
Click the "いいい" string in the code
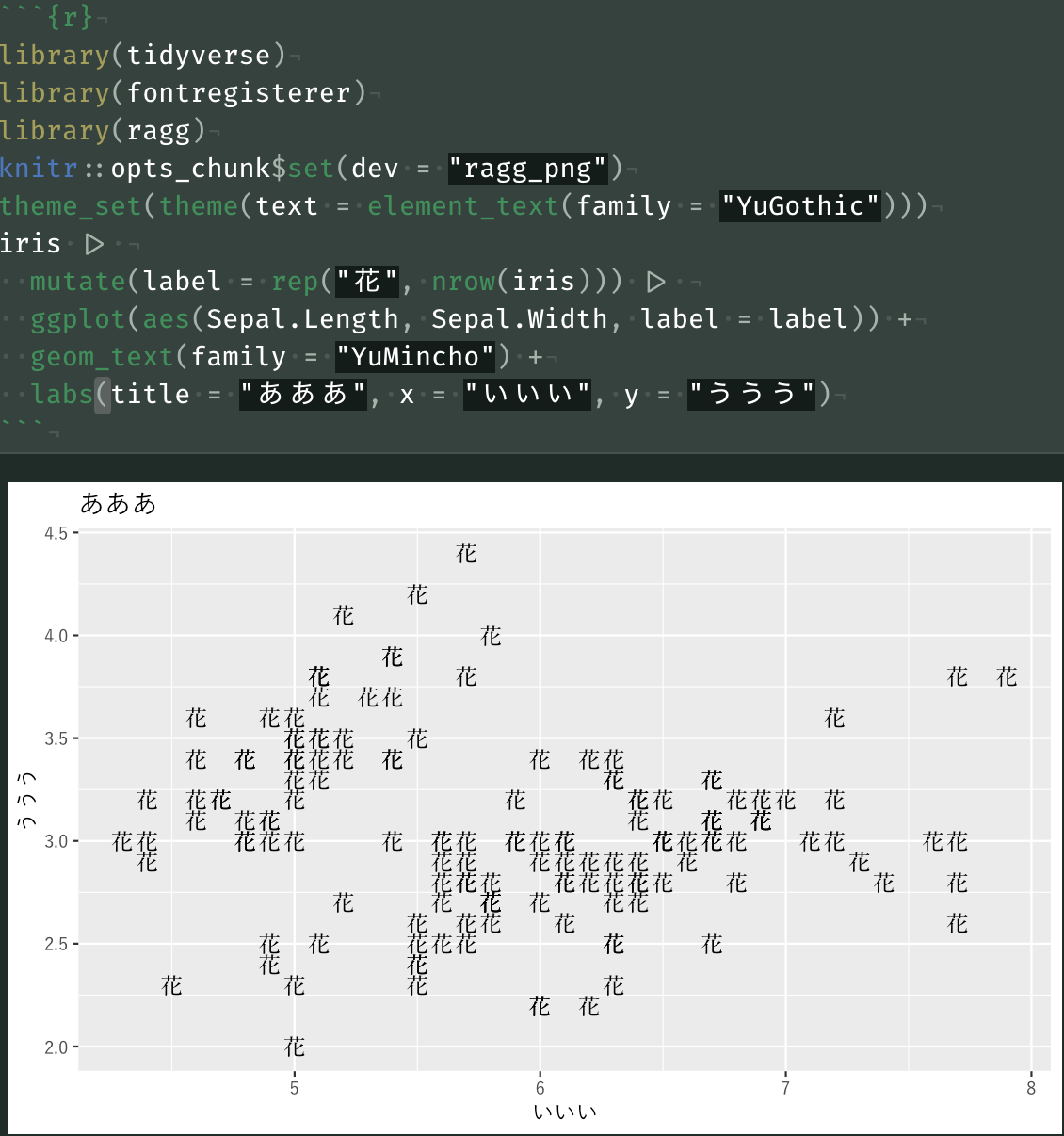(x=528, y=394)
